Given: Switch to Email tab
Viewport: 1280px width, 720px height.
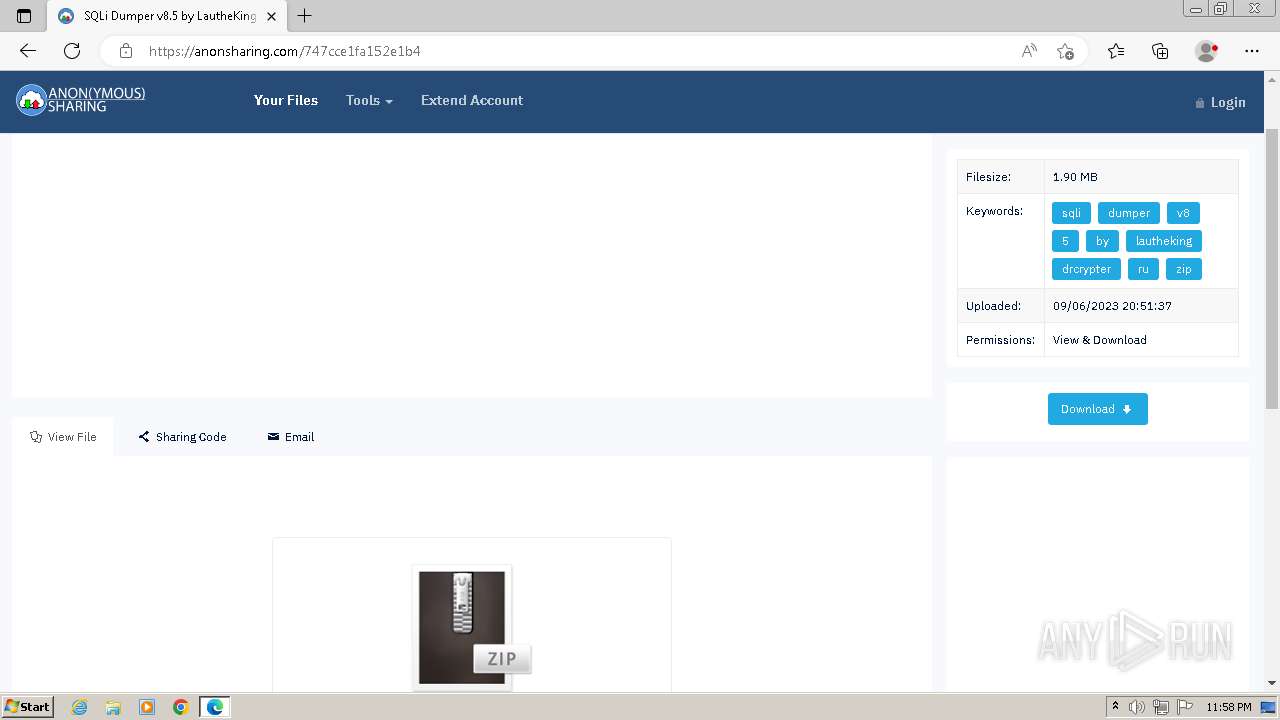Looking at the screenshot, I should 291,437.
